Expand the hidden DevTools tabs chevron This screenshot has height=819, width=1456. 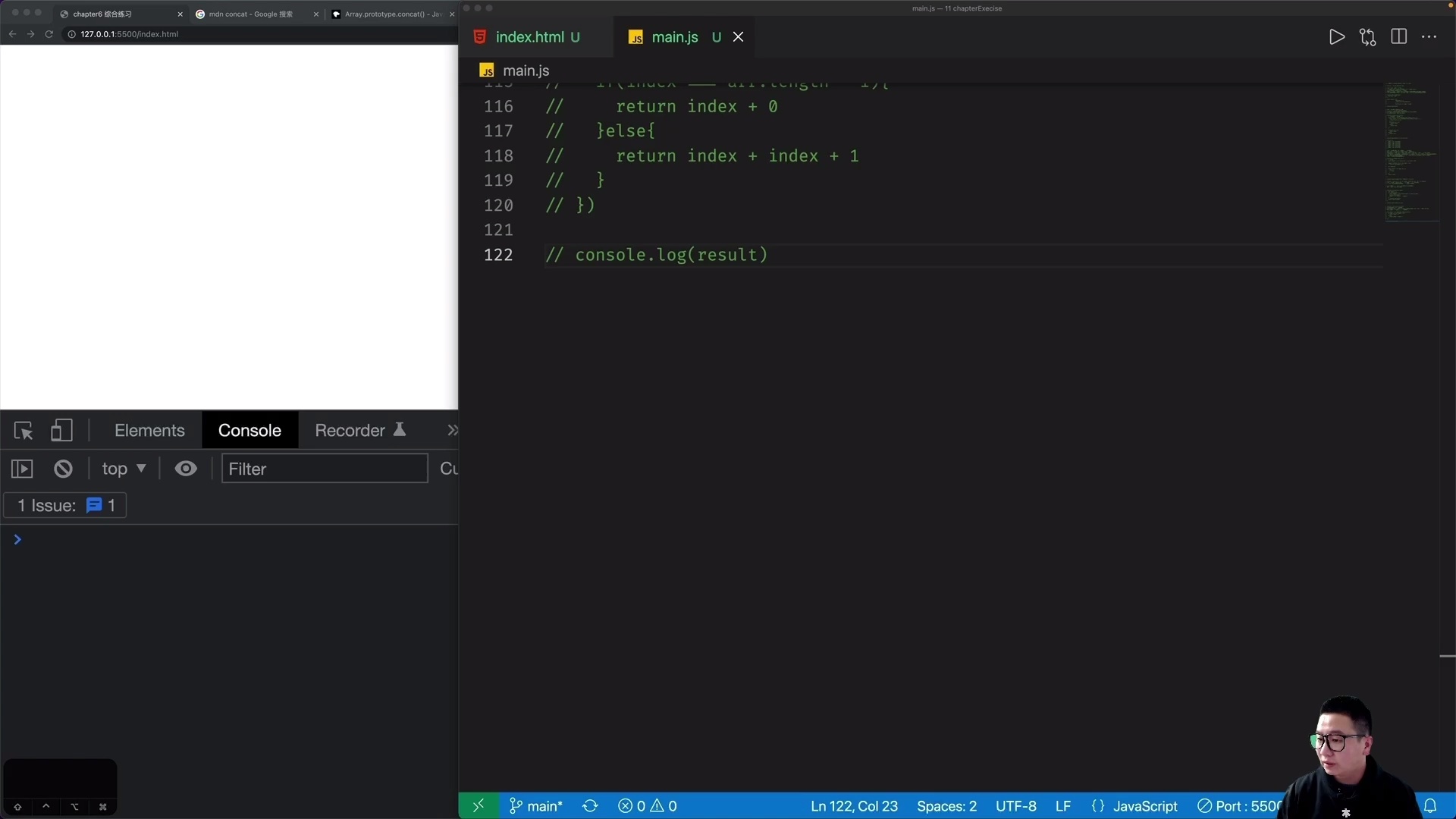453,430
